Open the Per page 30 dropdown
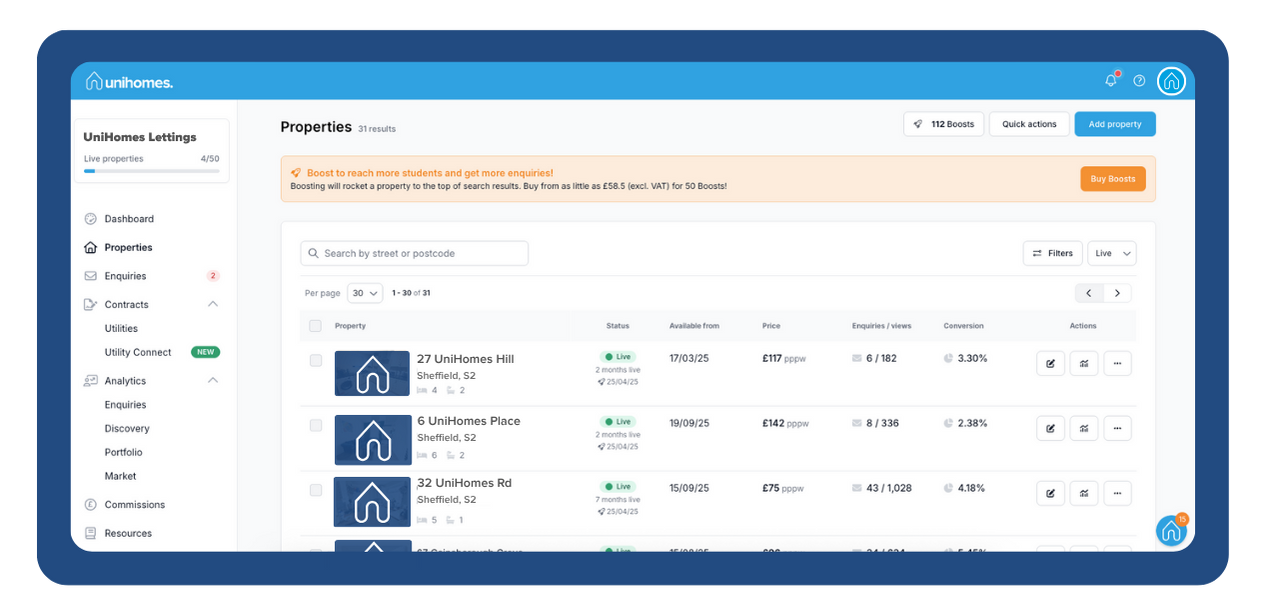This screenshot has height=613, width=1266. (365, 293)
